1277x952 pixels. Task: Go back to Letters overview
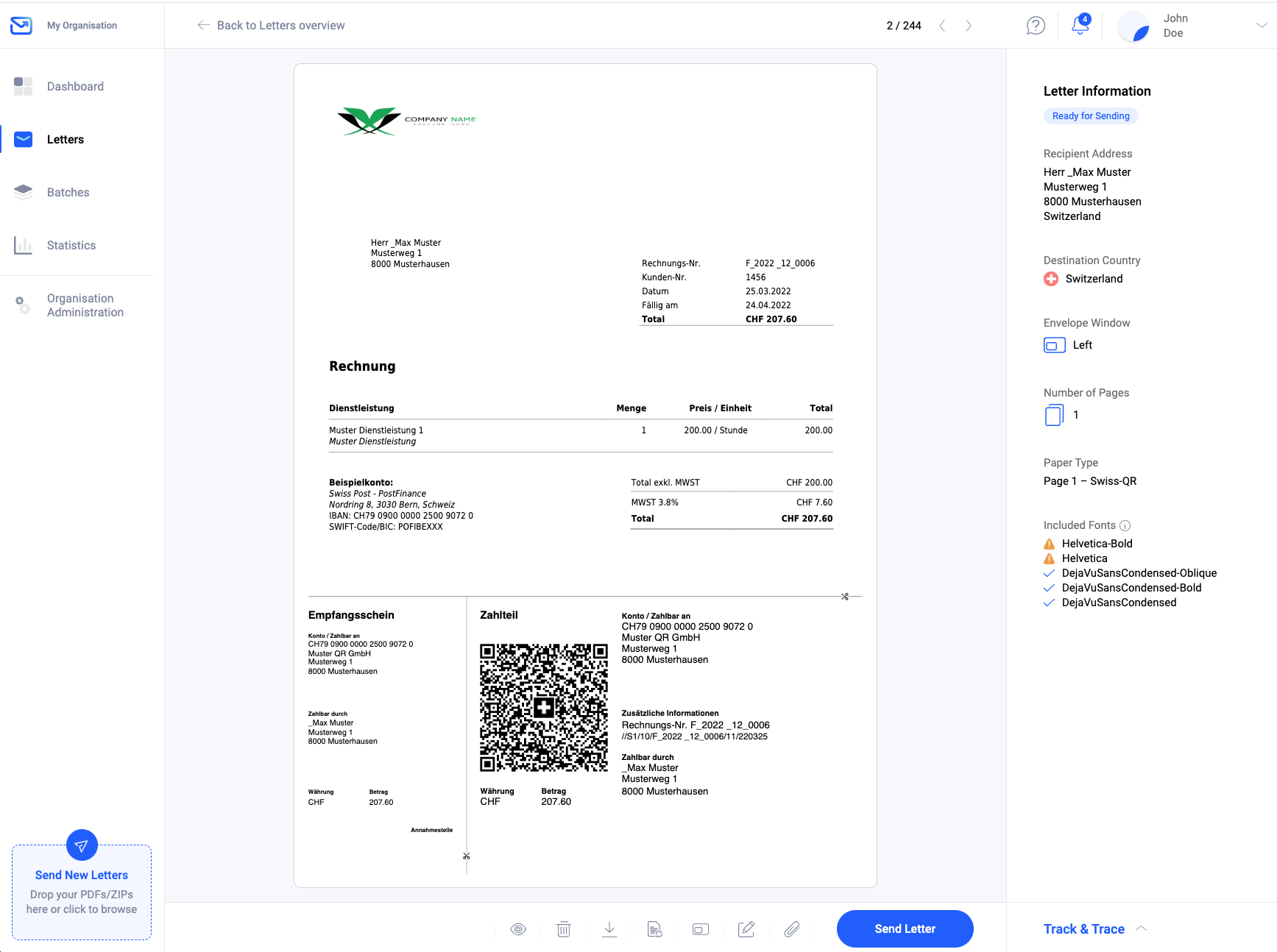pyautogui.click(x=271, y=26)
